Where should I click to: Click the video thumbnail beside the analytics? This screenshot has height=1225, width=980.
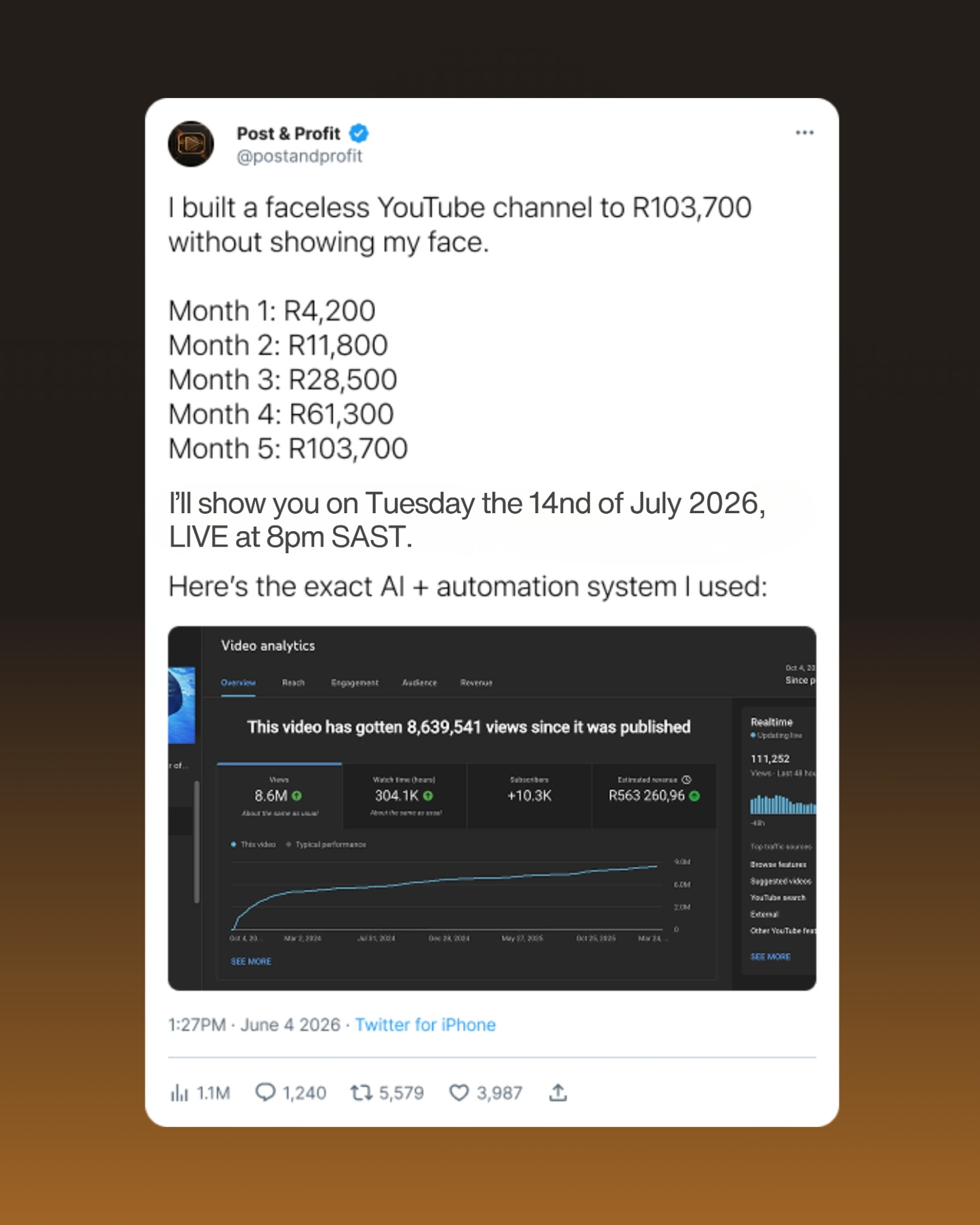coord(182,705)
